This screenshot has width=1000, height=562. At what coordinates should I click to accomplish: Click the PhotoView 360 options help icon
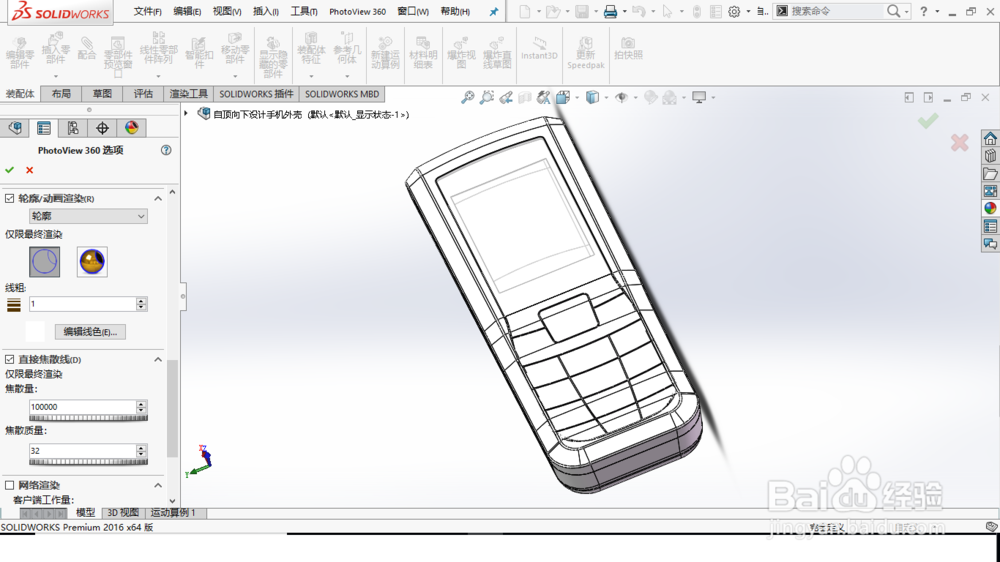point(166,150)
